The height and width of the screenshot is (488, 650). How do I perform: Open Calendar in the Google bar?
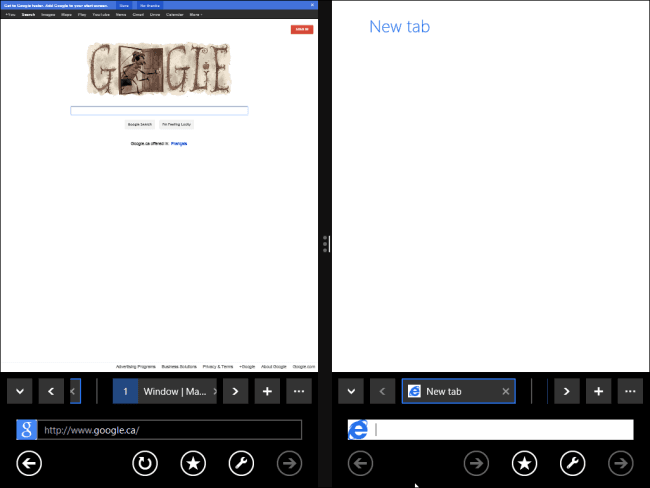(175, 15)
